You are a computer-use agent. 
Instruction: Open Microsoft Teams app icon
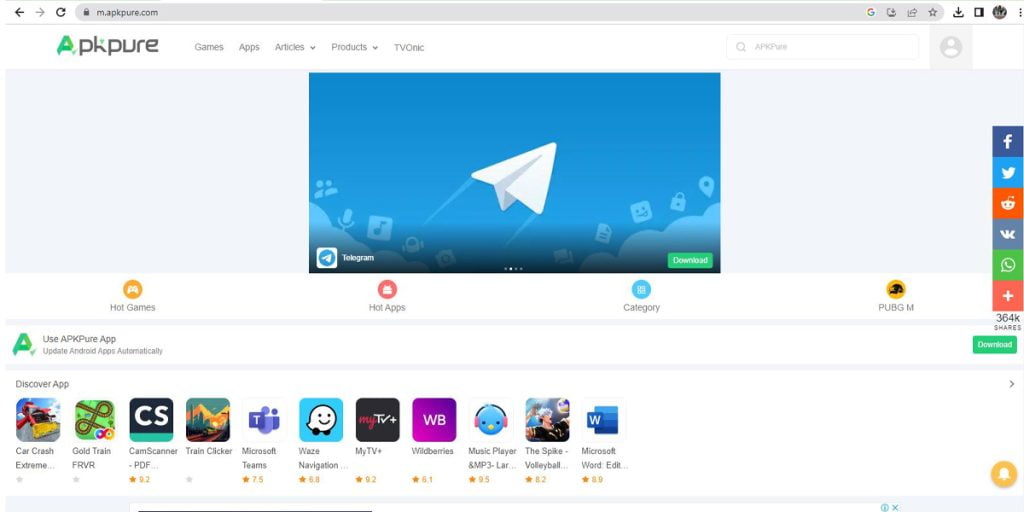click(x=264, y=420)
